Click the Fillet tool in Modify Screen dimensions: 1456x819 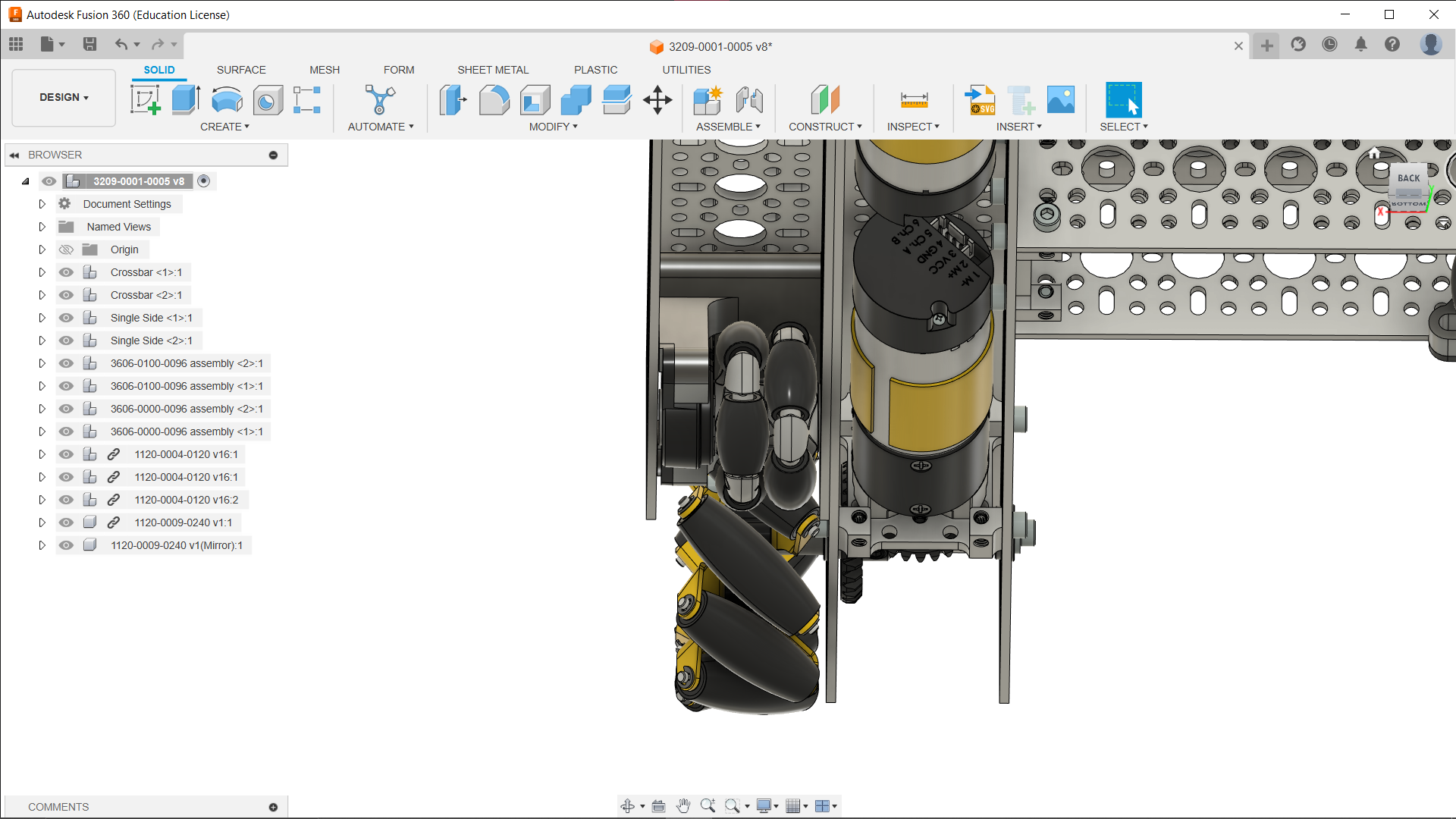494,99
